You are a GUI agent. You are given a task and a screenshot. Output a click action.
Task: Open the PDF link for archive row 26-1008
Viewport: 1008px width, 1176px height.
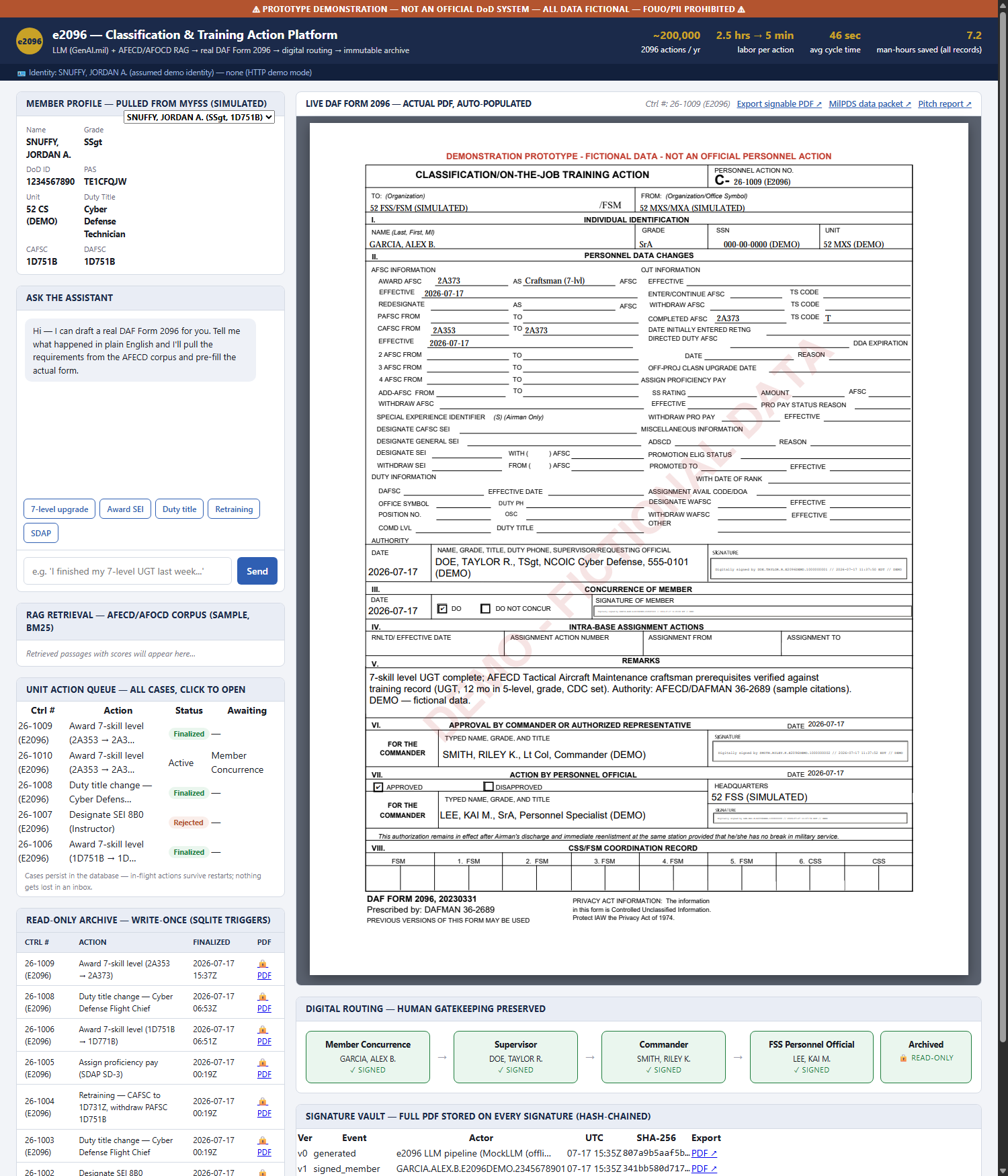pyautogui.click(x=264, y=1009)
